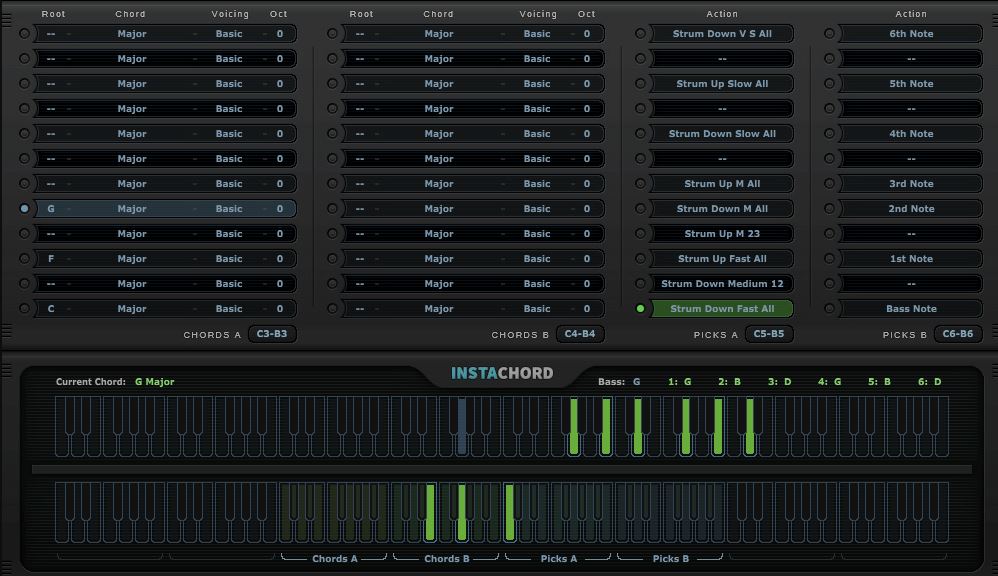Enable the LED beside Bass Note
This screenshot has height=576, width=998.
coord(829,309)
